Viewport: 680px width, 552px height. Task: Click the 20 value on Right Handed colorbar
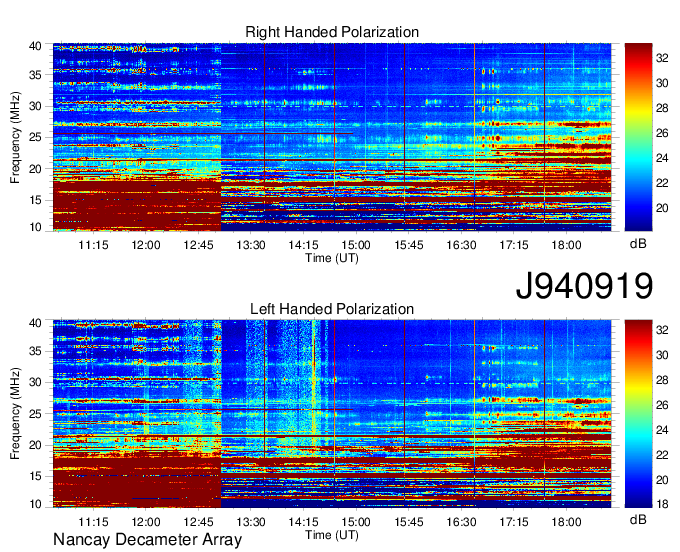click(x=662, y=208)
